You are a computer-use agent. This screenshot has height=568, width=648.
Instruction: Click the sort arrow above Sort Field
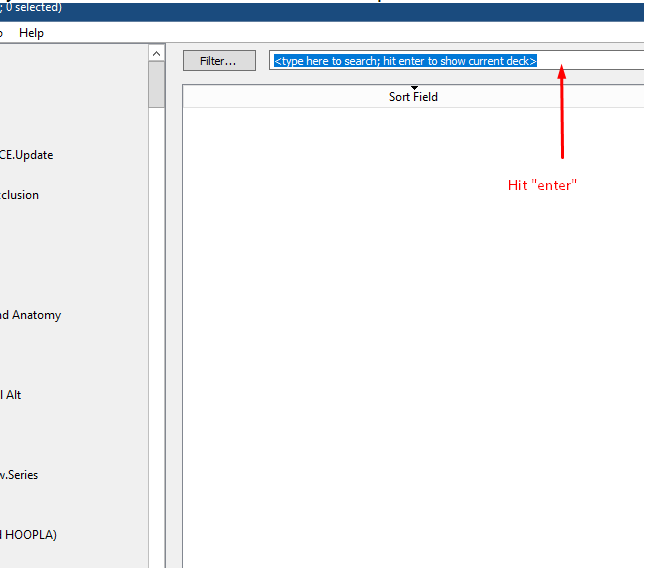click(x=414, y=88)
